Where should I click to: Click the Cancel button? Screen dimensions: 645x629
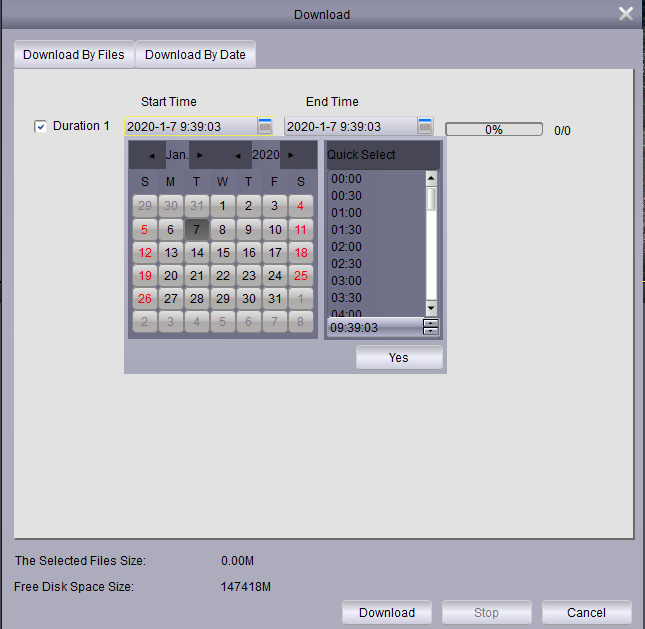[x=587, y=613]
